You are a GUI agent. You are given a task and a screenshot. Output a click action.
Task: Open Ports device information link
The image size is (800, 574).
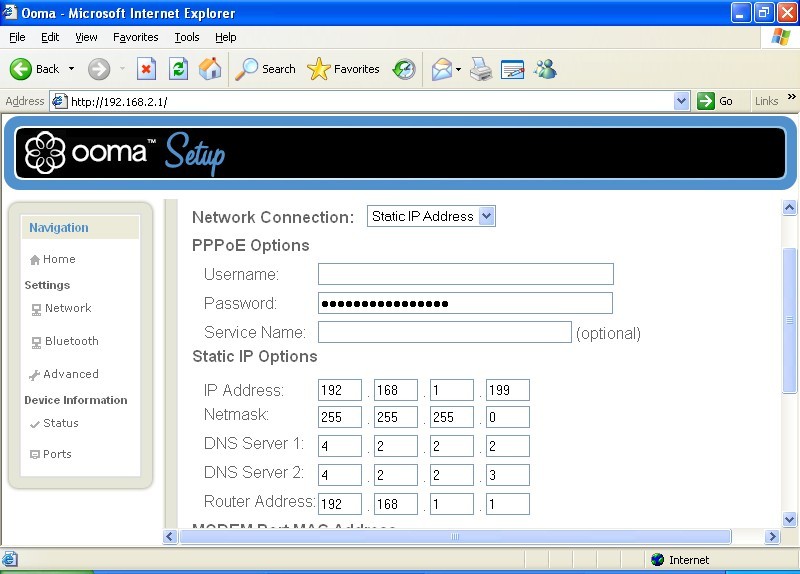(57, 454)
